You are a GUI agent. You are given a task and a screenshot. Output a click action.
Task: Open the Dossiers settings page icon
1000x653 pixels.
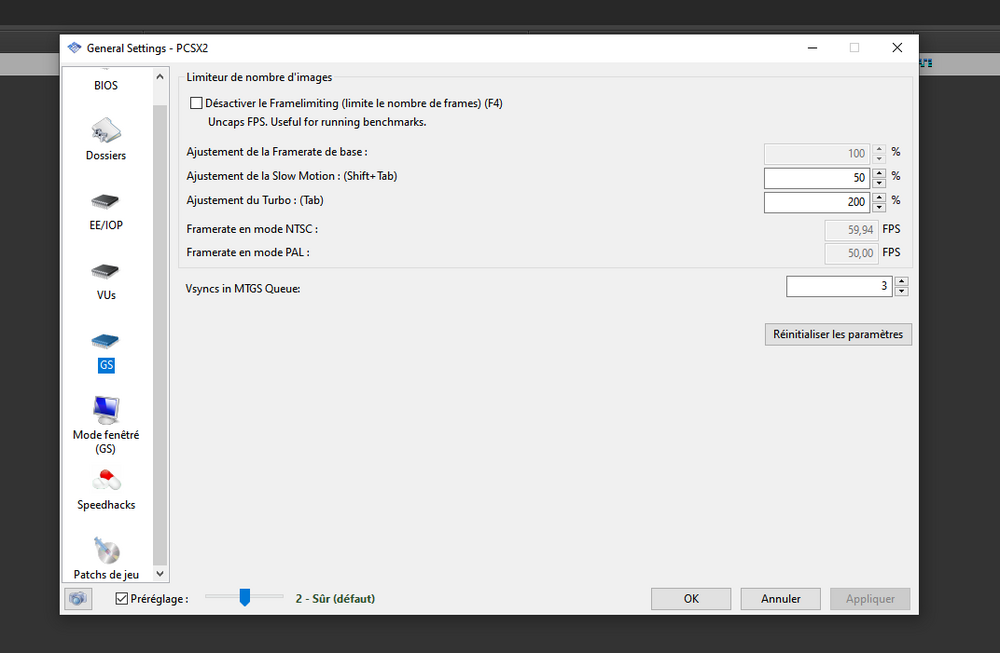106,132
